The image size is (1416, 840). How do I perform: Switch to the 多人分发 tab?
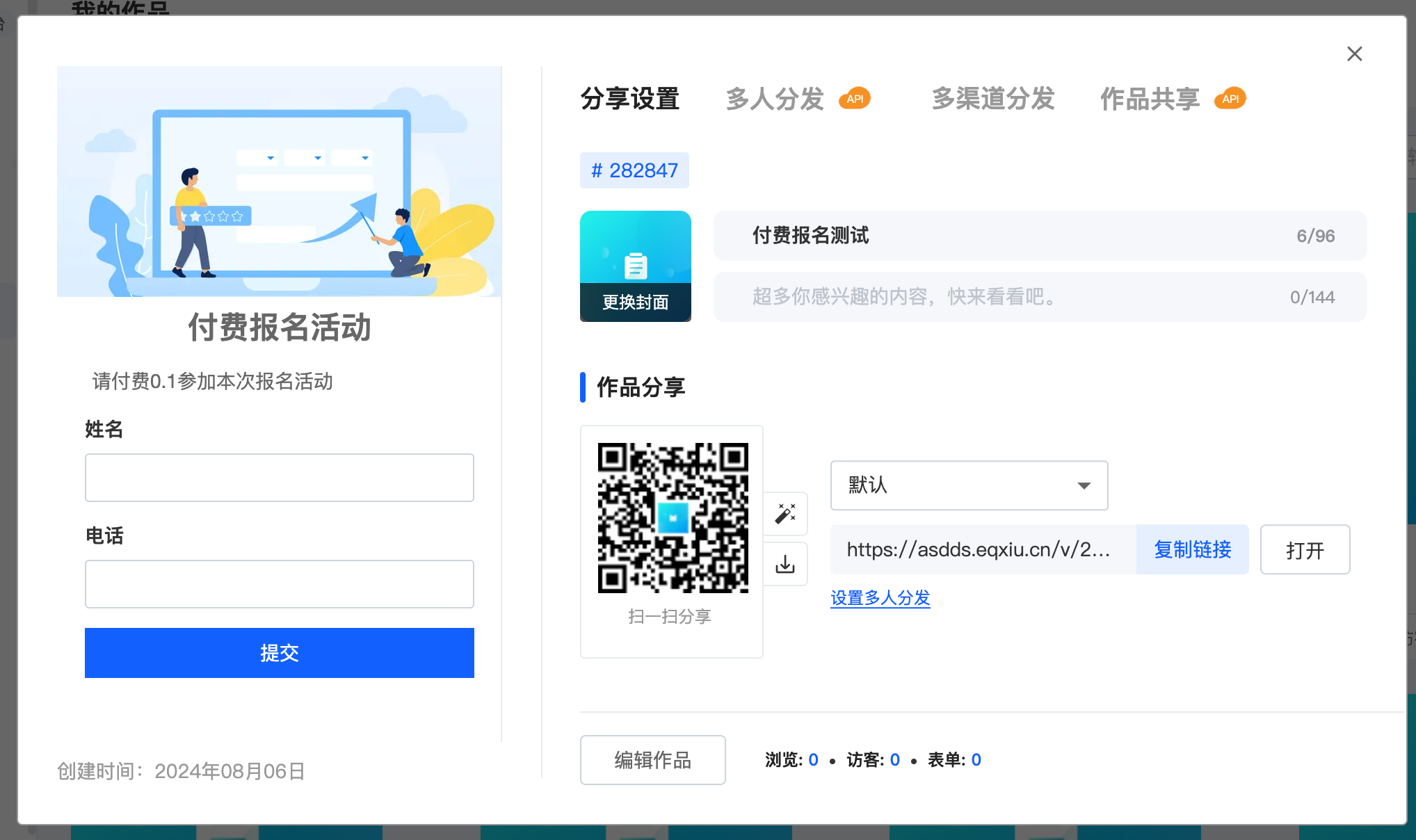tap(775, 99)
